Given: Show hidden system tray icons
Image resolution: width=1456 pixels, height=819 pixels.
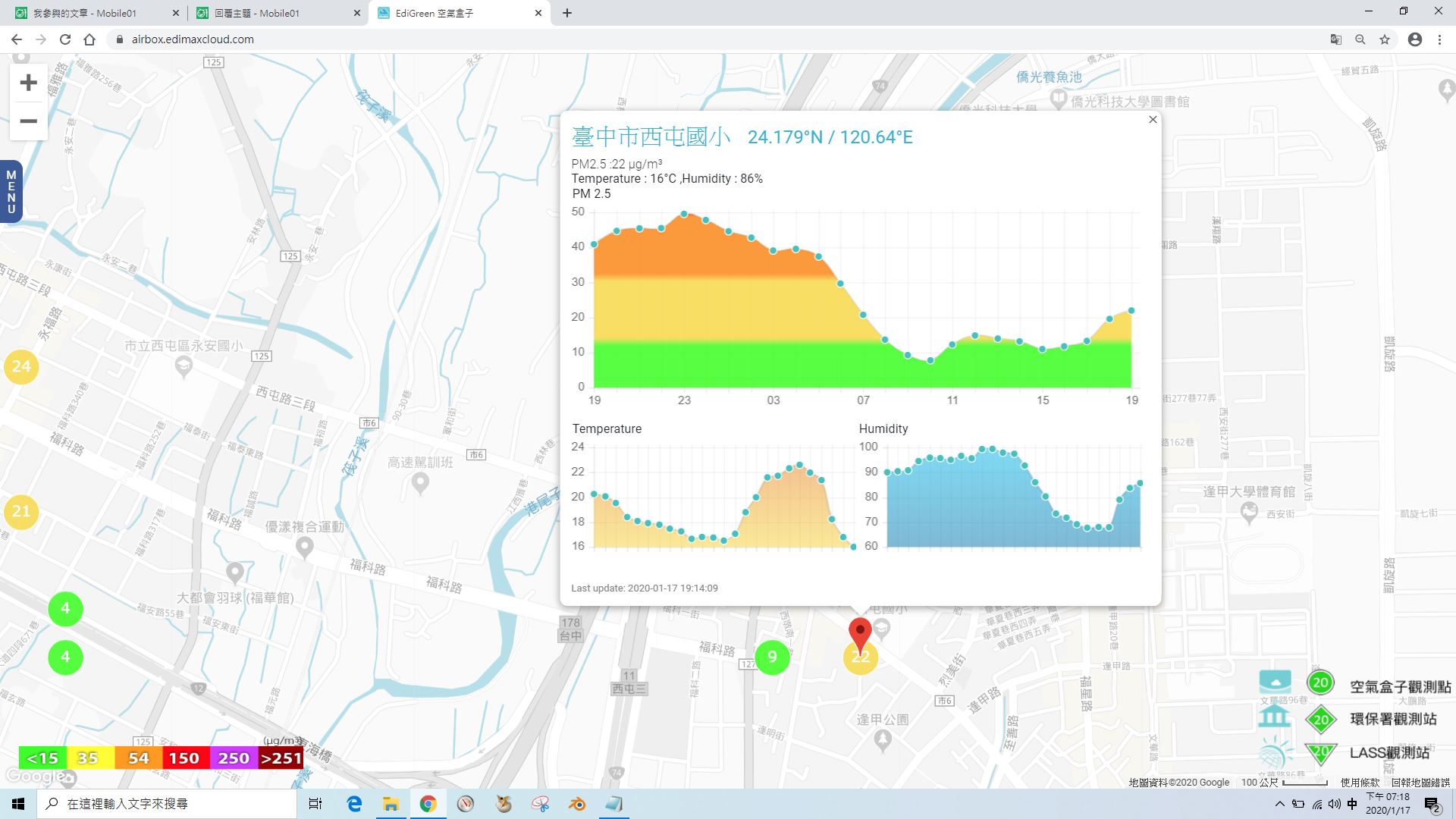Looking at the screenshot, I should coord(1280,804).
